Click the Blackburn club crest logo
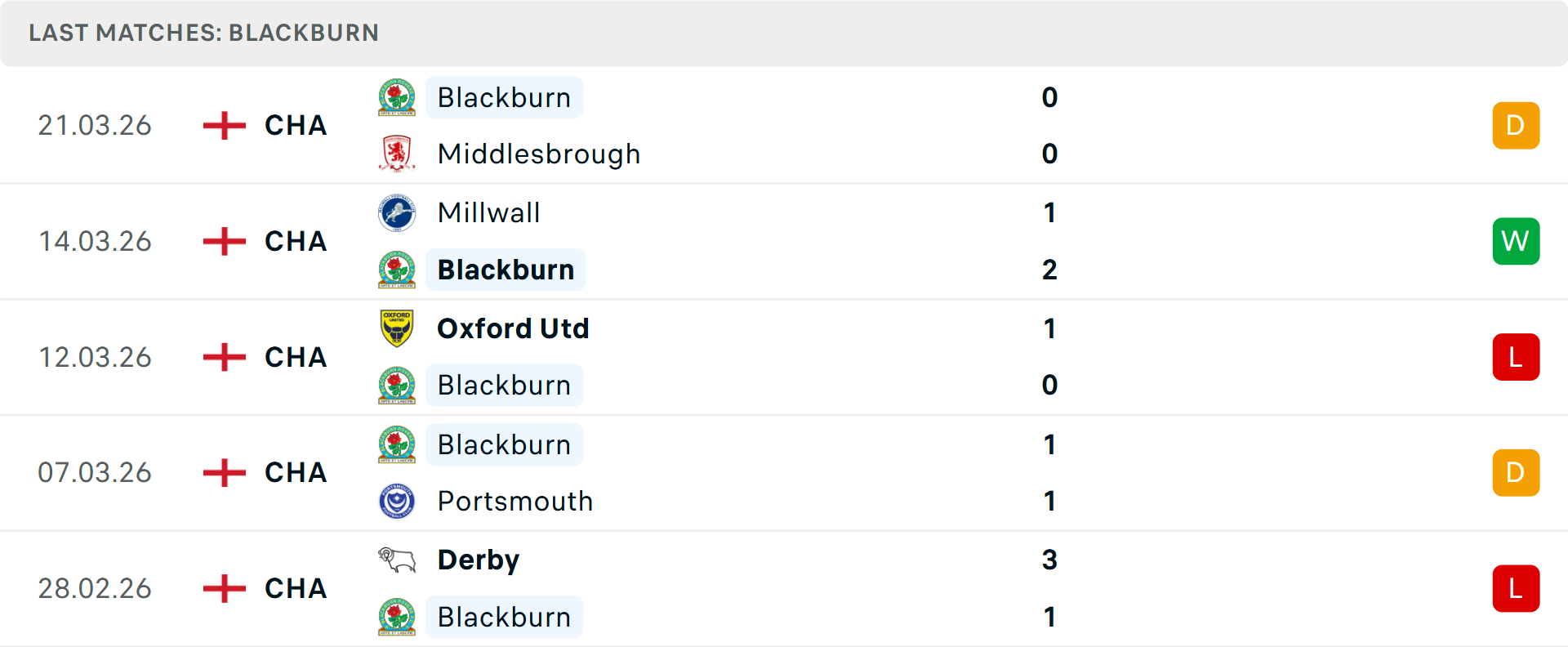This screenshot has height=647, width=1568. (397, 97)
